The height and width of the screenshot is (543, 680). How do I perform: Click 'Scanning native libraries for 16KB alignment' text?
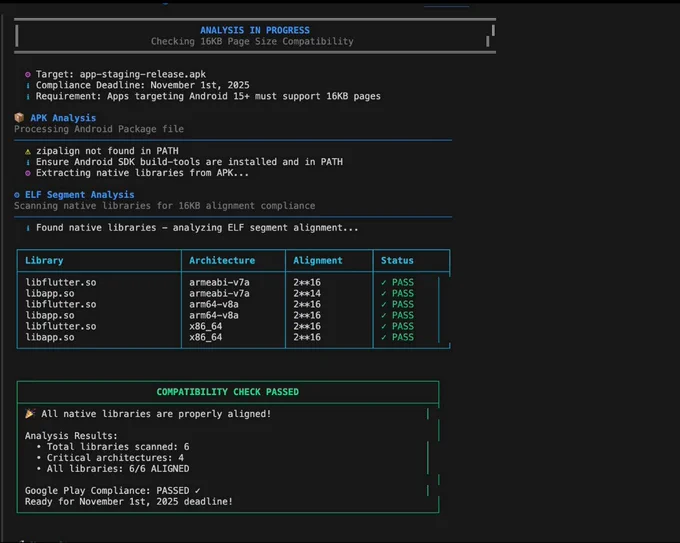pyautogui.click(x=165, y=206)
